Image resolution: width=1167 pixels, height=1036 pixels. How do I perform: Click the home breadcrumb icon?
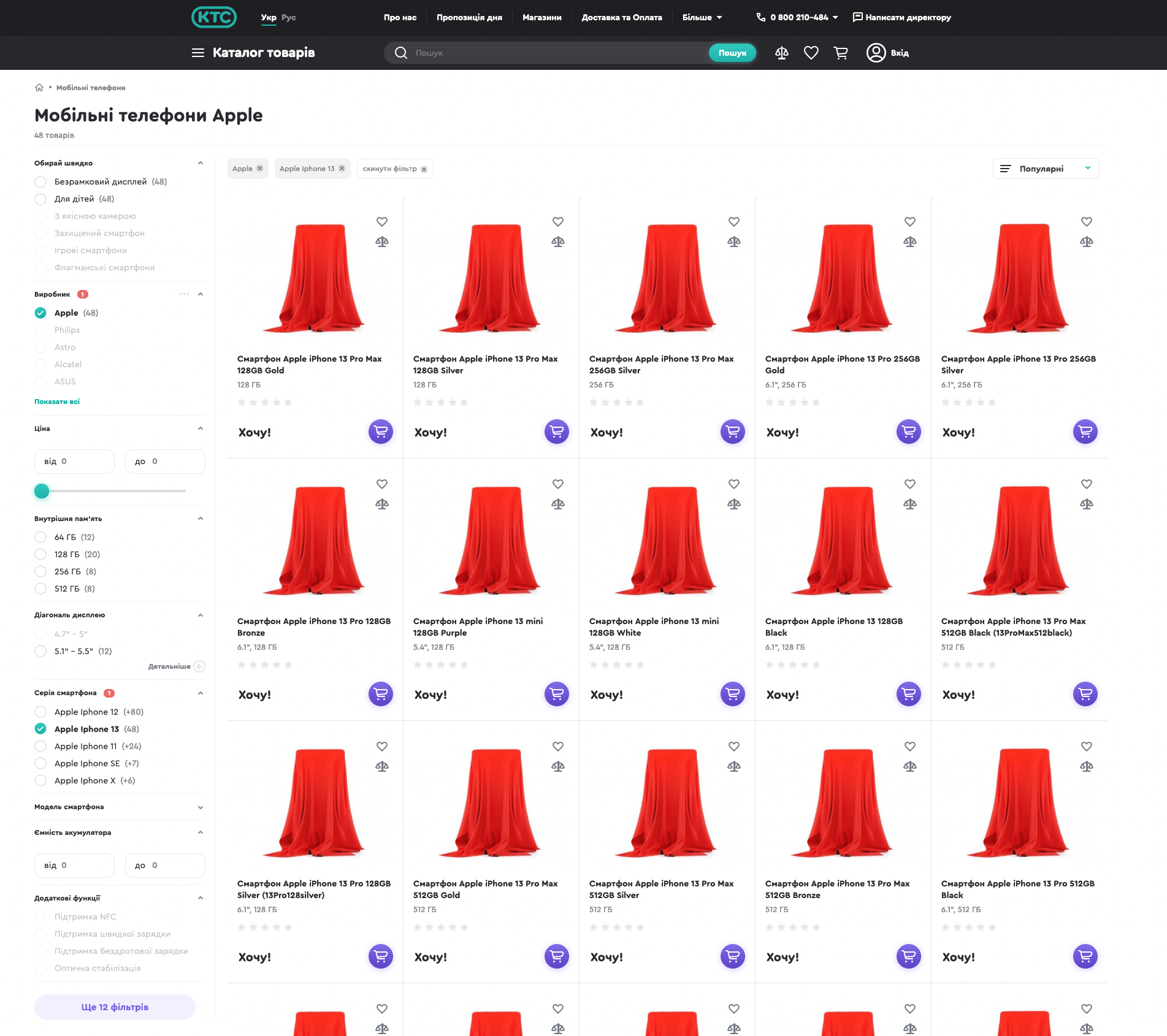[39, 88]
